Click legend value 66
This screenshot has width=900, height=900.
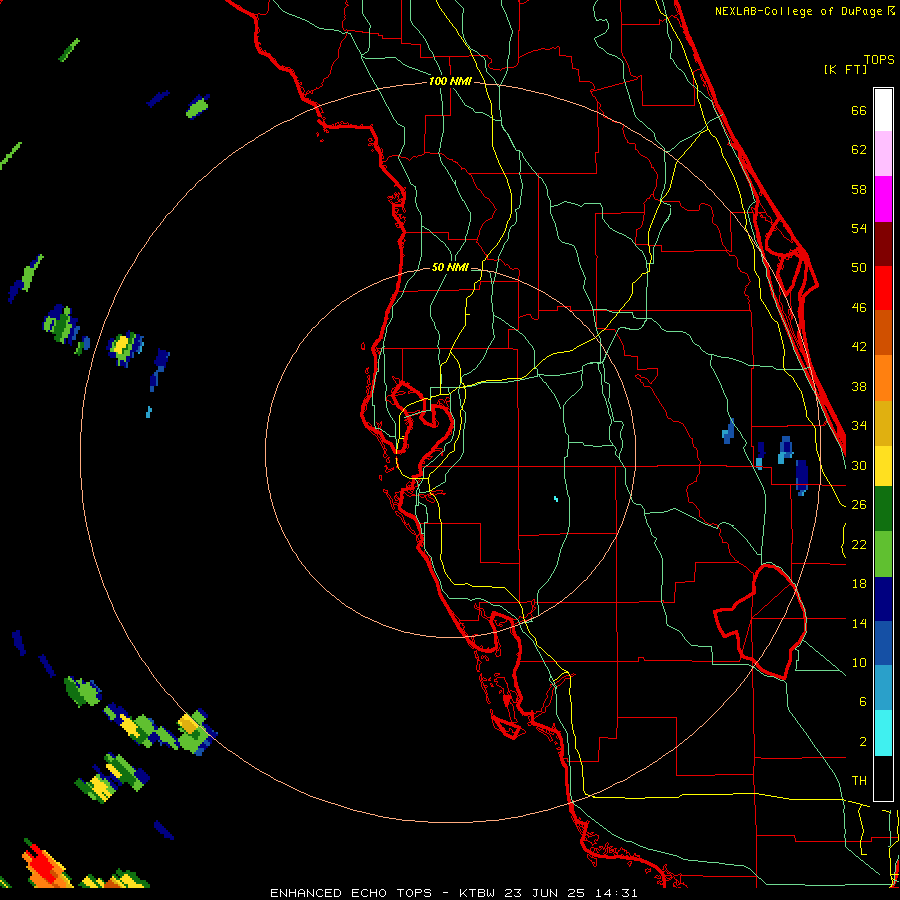coord(859,110)
